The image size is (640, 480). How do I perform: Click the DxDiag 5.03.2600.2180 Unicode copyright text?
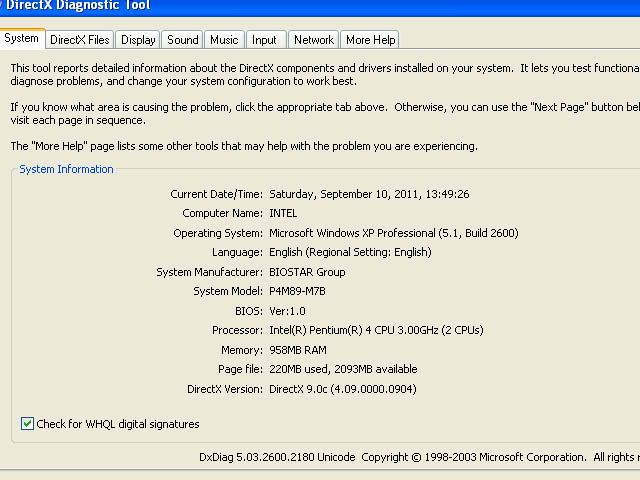click(419, 457)
